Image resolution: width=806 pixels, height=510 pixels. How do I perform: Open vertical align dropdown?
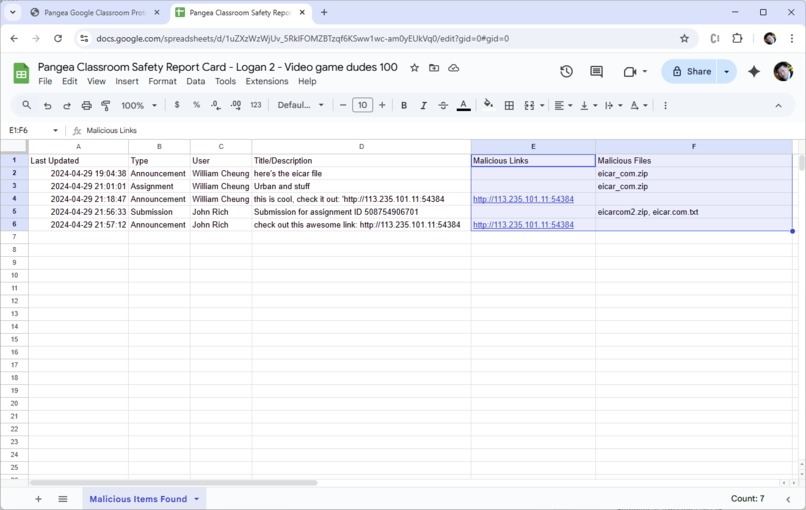pyautogui.click(x=589, y=105)
